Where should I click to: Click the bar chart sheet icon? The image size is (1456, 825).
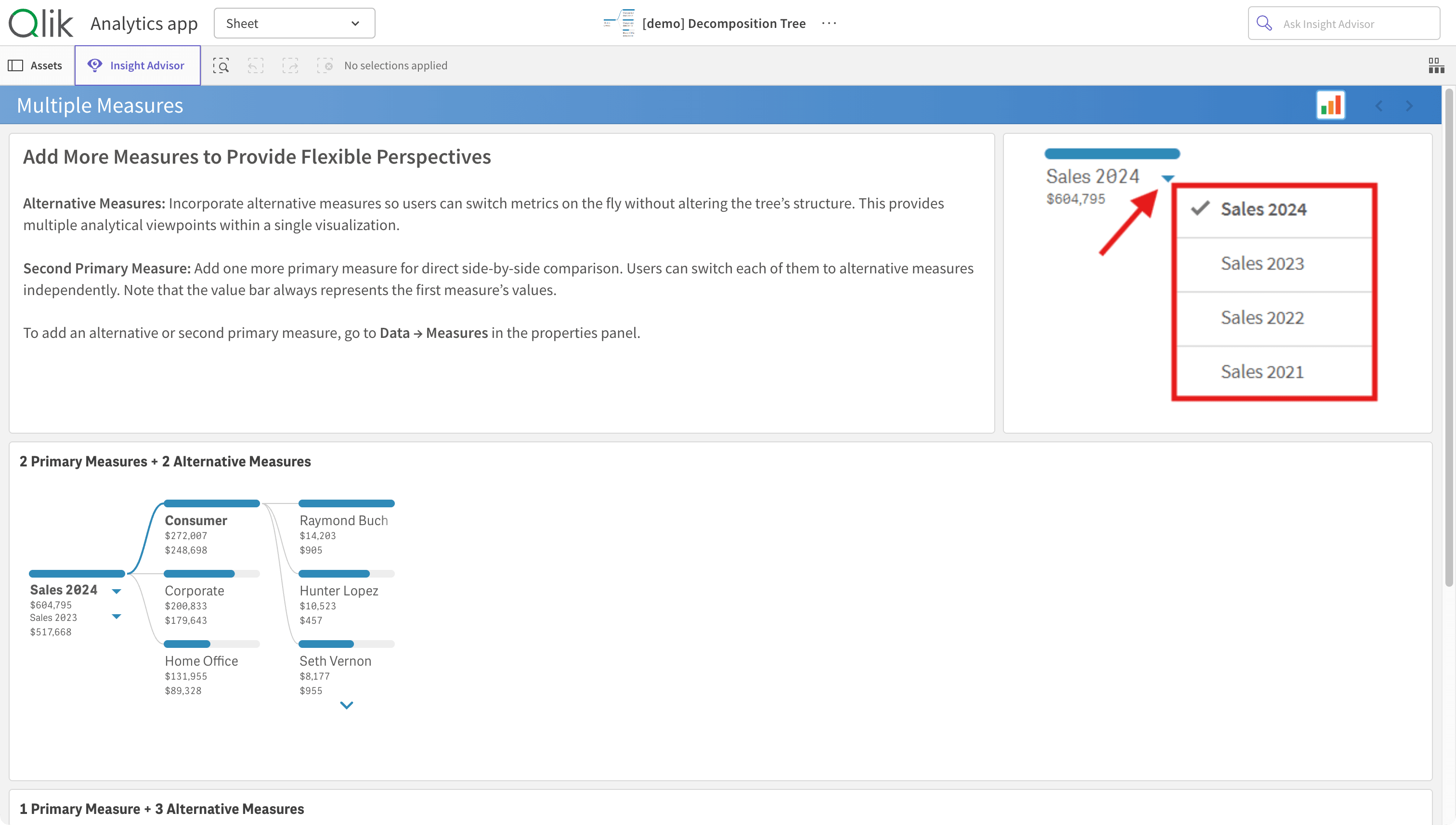click(x=1330, y=105)
